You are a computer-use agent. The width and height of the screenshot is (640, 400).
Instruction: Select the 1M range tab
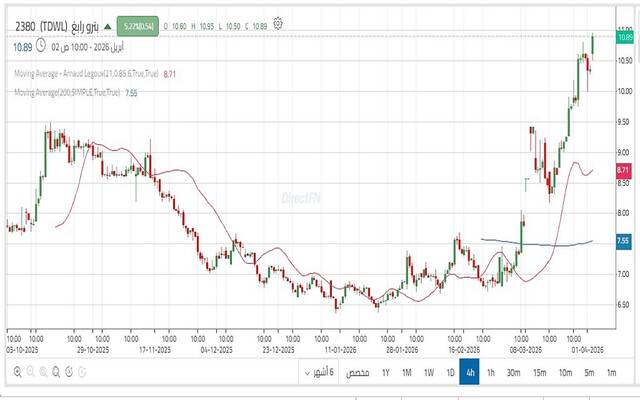[x=407, y=373]
